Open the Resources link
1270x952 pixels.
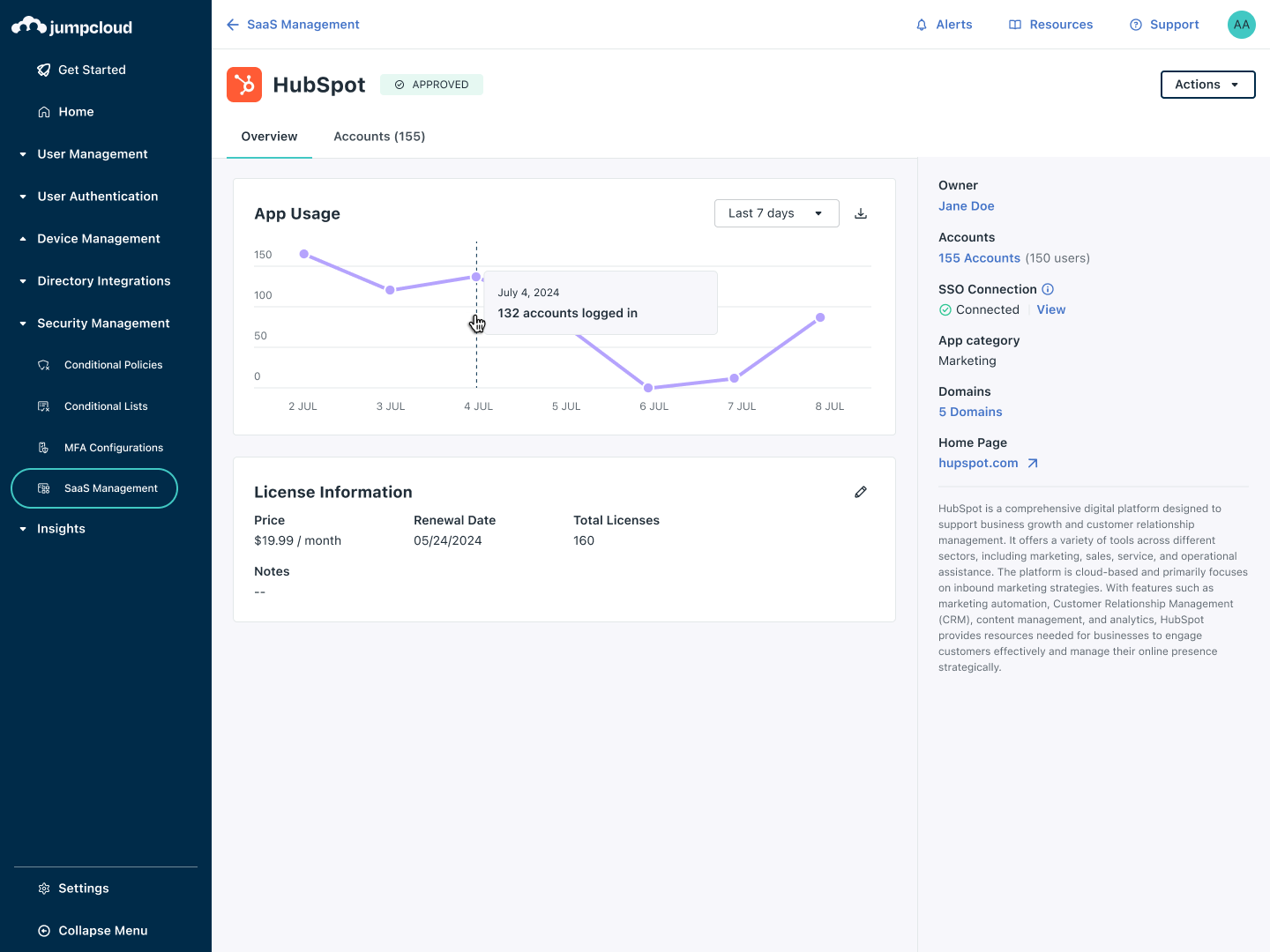click(1061, 25)
